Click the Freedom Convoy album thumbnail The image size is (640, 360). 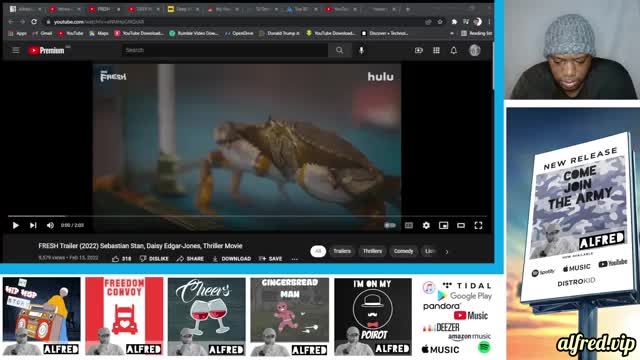pos(124,316)
